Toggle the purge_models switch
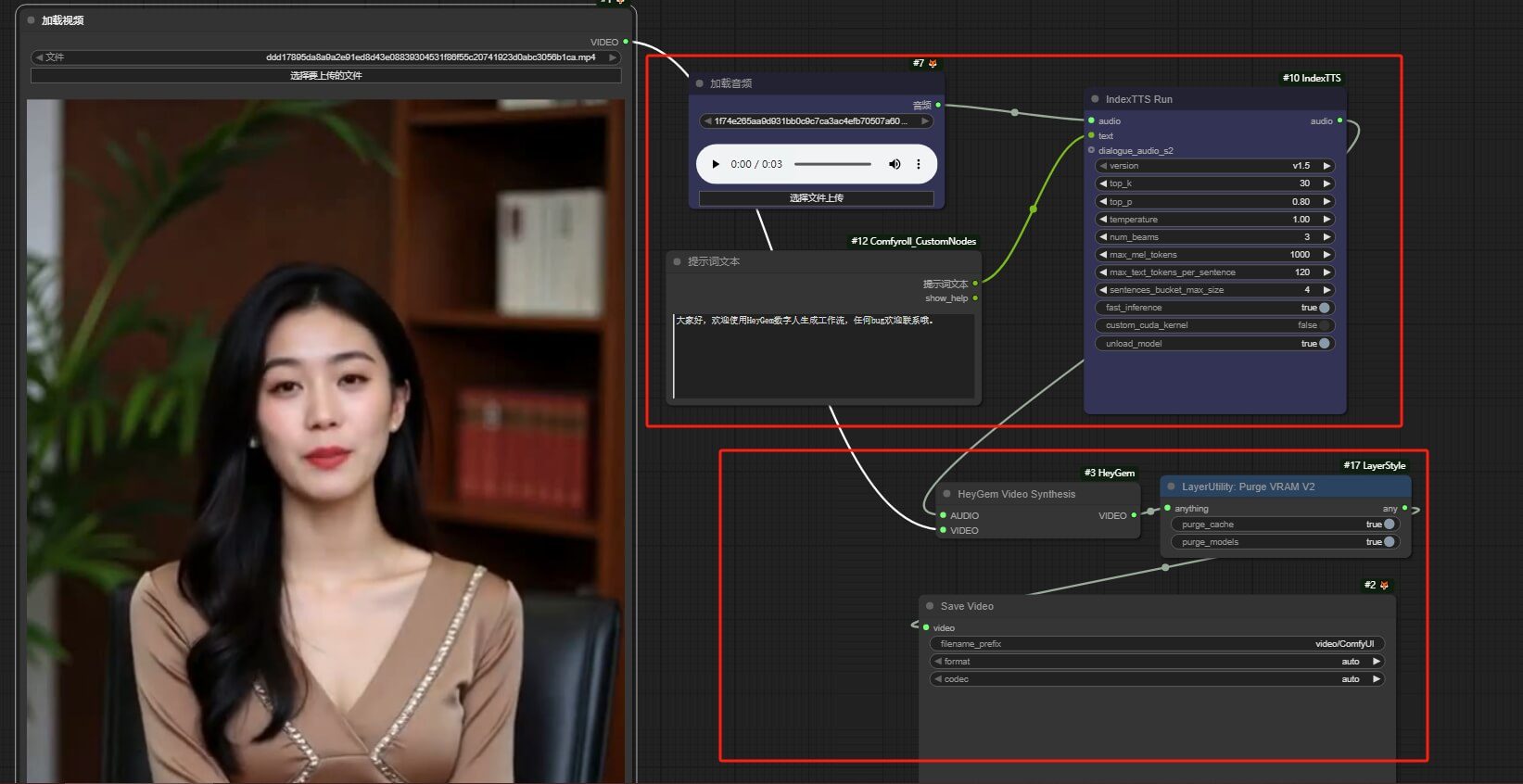Screen dimensions: 1523x784 click(x=1390, y=542)
